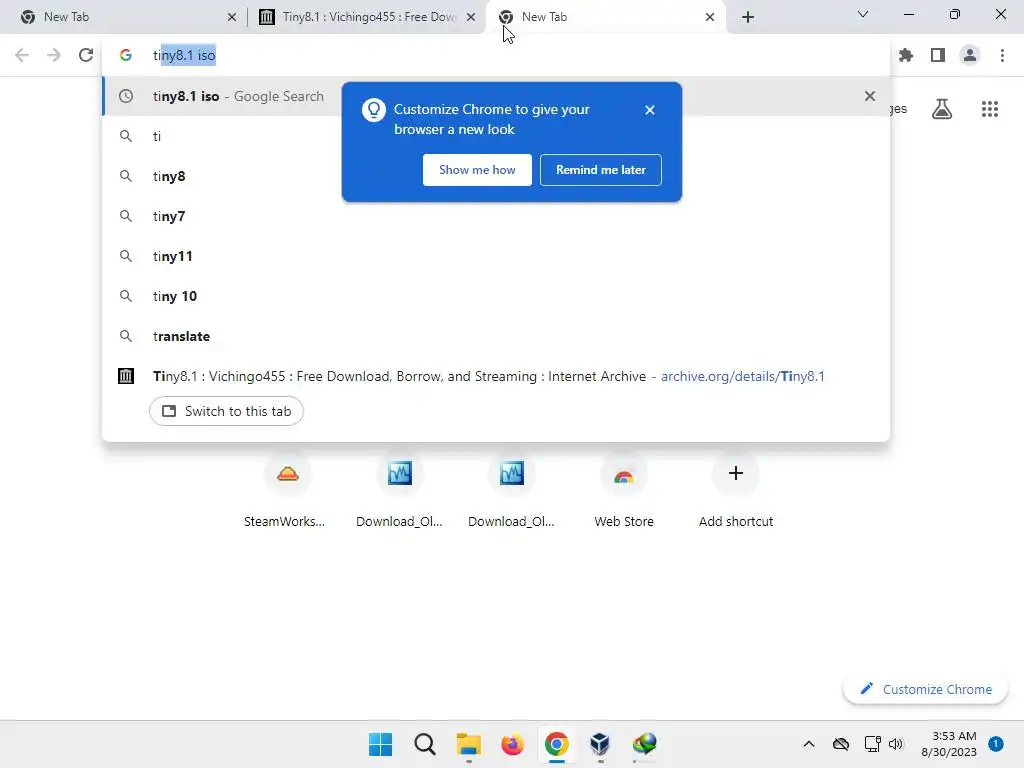Open the clock showing 3:53 AM
The width and height of the screenshot is (1024, 768).
(949, 744)
